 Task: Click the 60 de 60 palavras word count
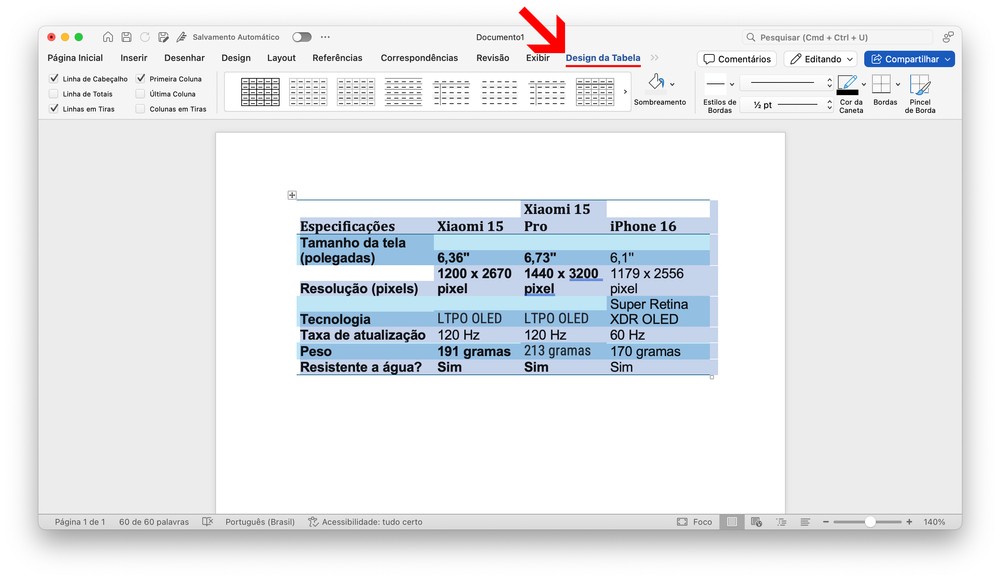(x=154, y=521)
